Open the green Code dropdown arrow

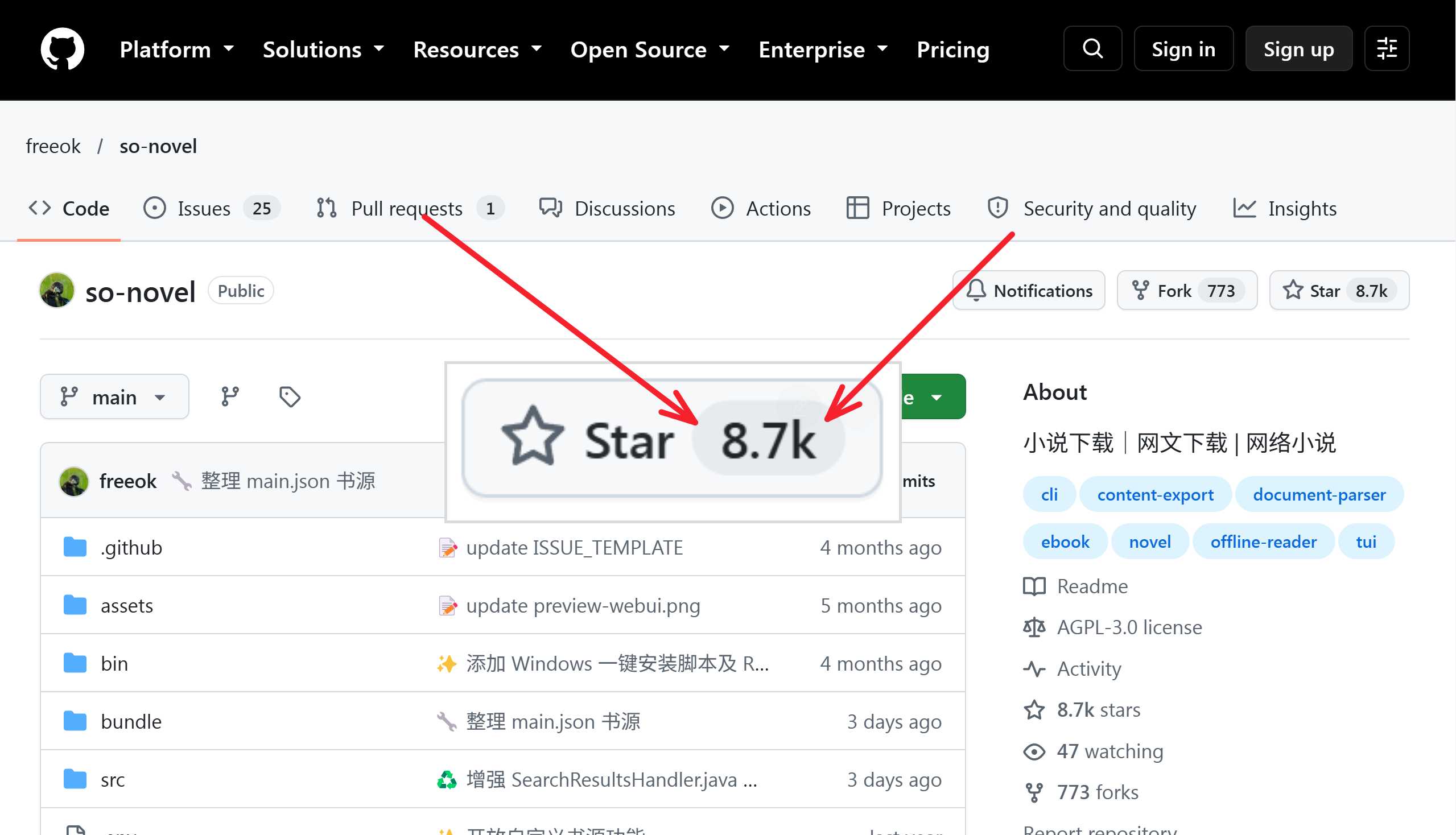(x=937, y=397)
